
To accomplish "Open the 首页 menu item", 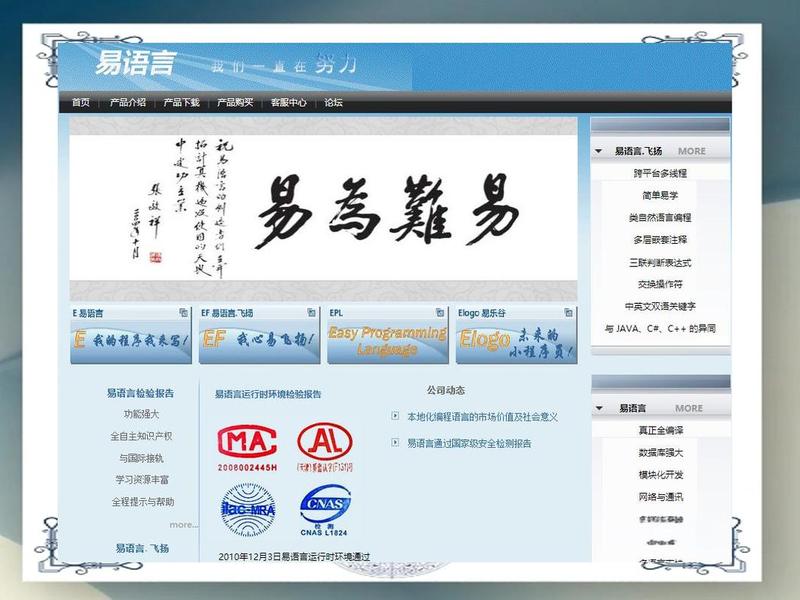I will [81, 103].
